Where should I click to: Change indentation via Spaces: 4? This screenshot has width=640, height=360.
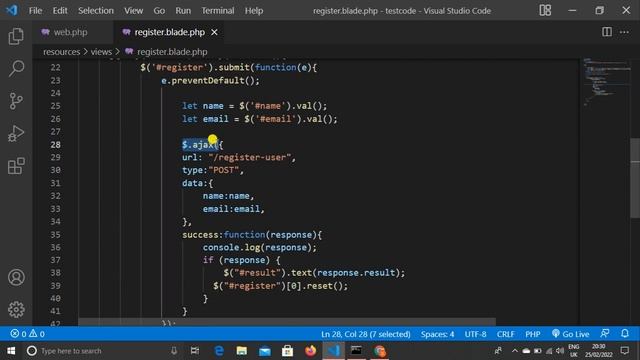[437, 334]
